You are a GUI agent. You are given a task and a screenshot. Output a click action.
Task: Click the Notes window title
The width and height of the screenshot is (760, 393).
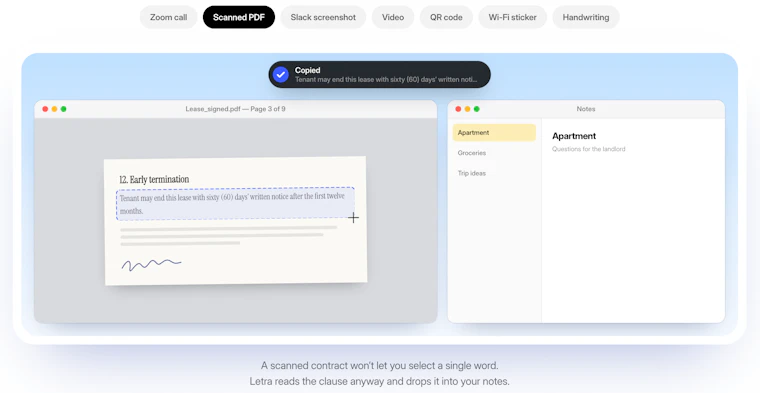[586, 109]
